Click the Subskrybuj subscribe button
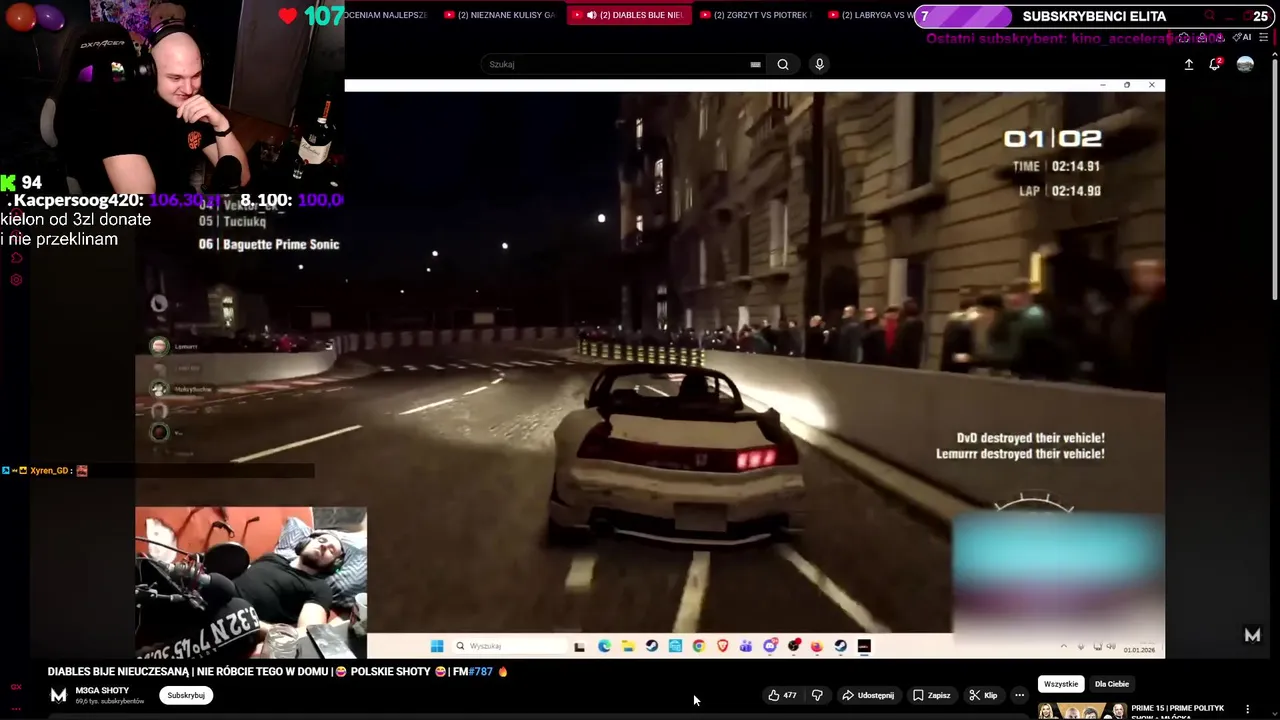The height and width of the screenshot is (720, 1280). (186, 695)
